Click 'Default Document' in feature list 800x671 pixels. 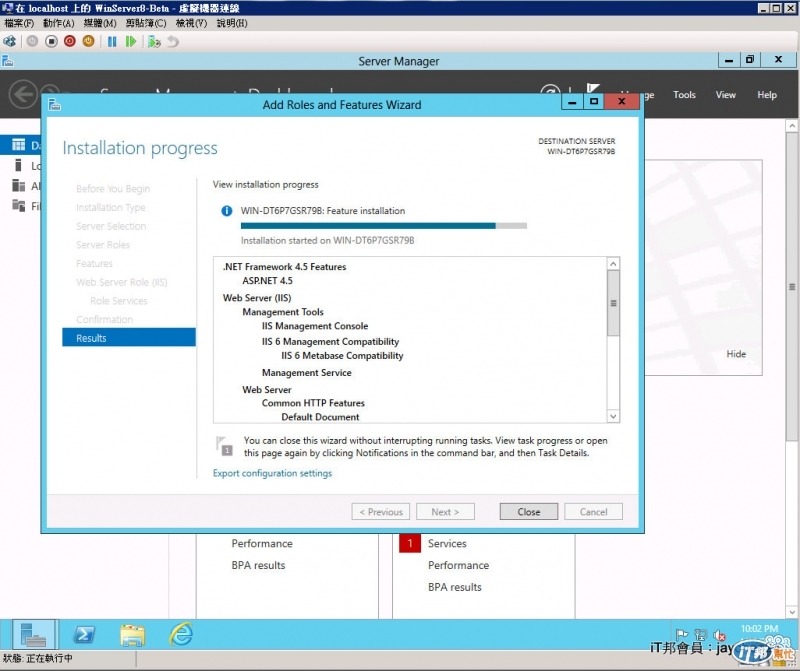point(320,417)
